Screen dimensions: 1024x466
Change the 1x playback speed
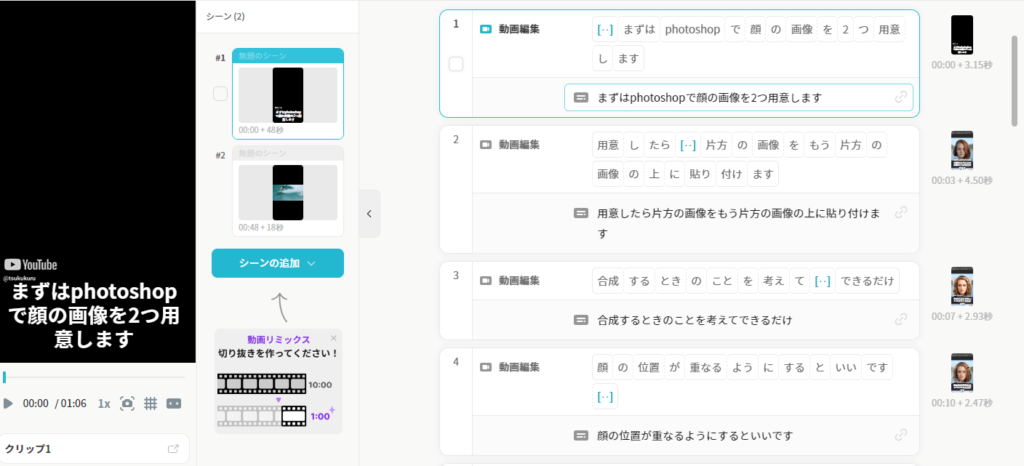pyautogui.click(x=104, y=403)
